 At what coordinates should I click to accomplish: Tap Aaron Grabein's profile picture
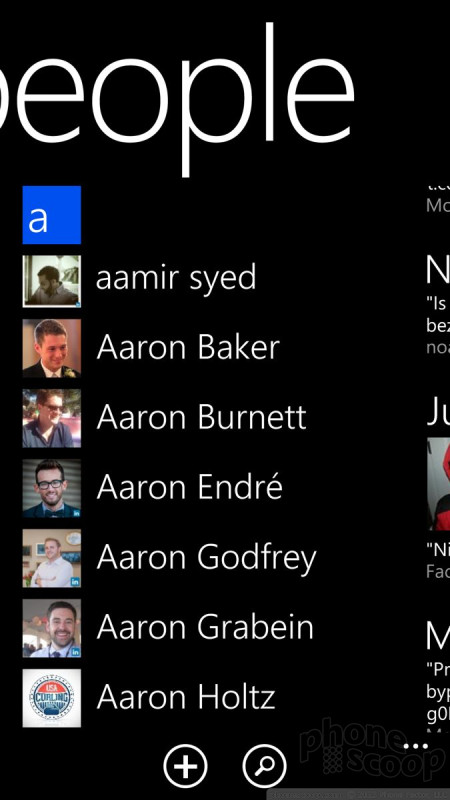point(52,628)
